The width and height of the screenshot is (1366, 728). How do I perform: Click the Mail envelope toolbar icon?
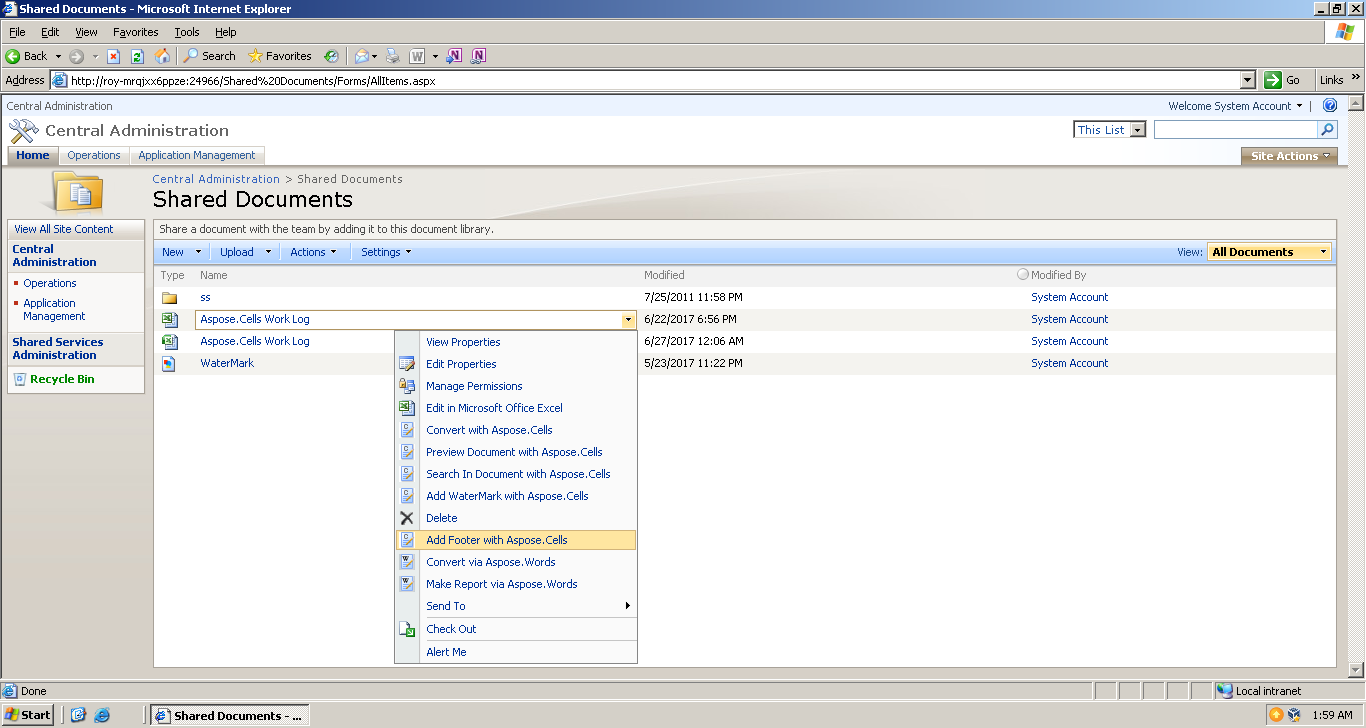tap(362, 56)
